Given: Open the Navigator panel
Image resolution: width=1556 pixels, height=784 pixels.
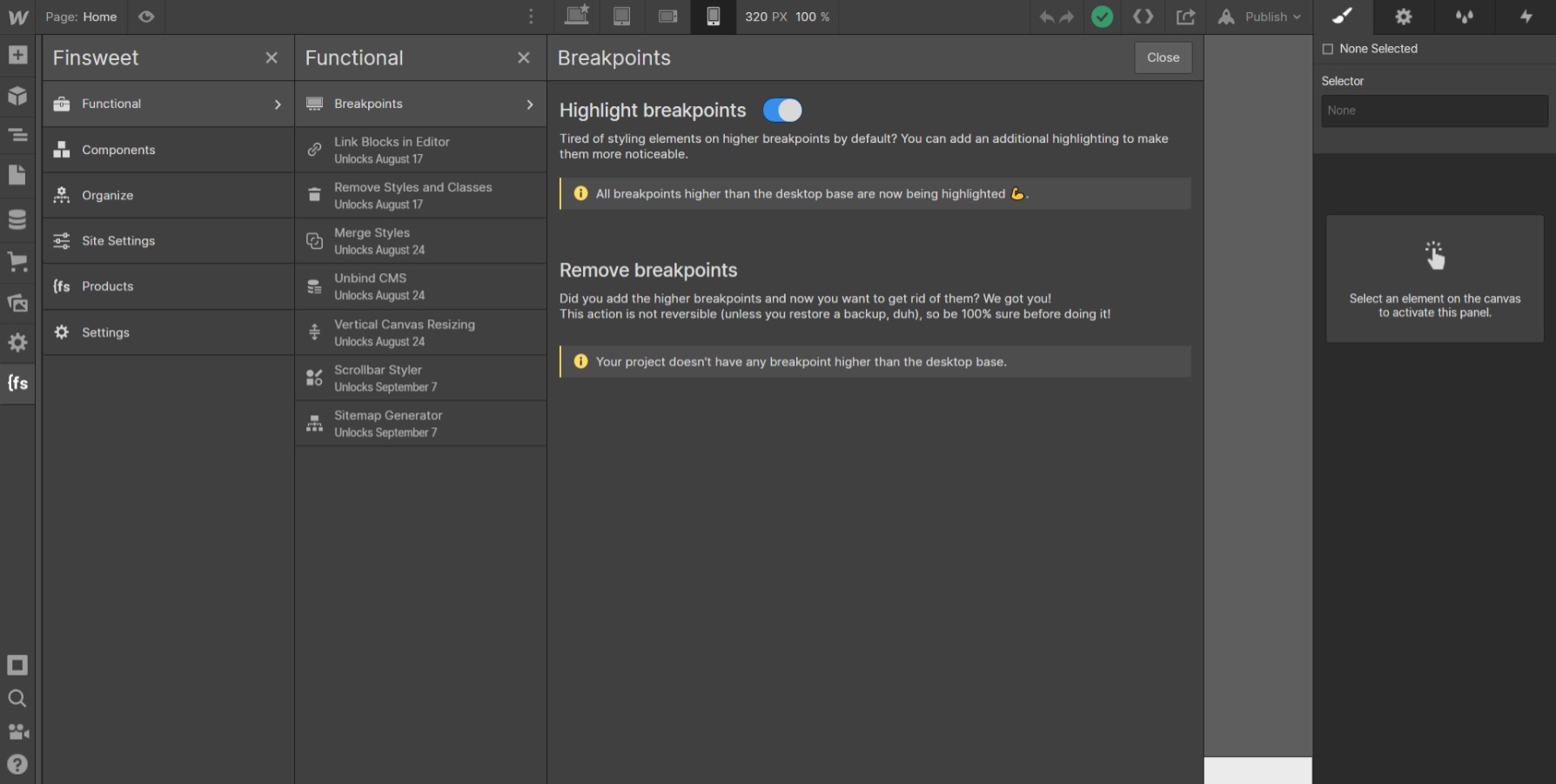Looking at the screenshot, I should click(x=17, y=136).
